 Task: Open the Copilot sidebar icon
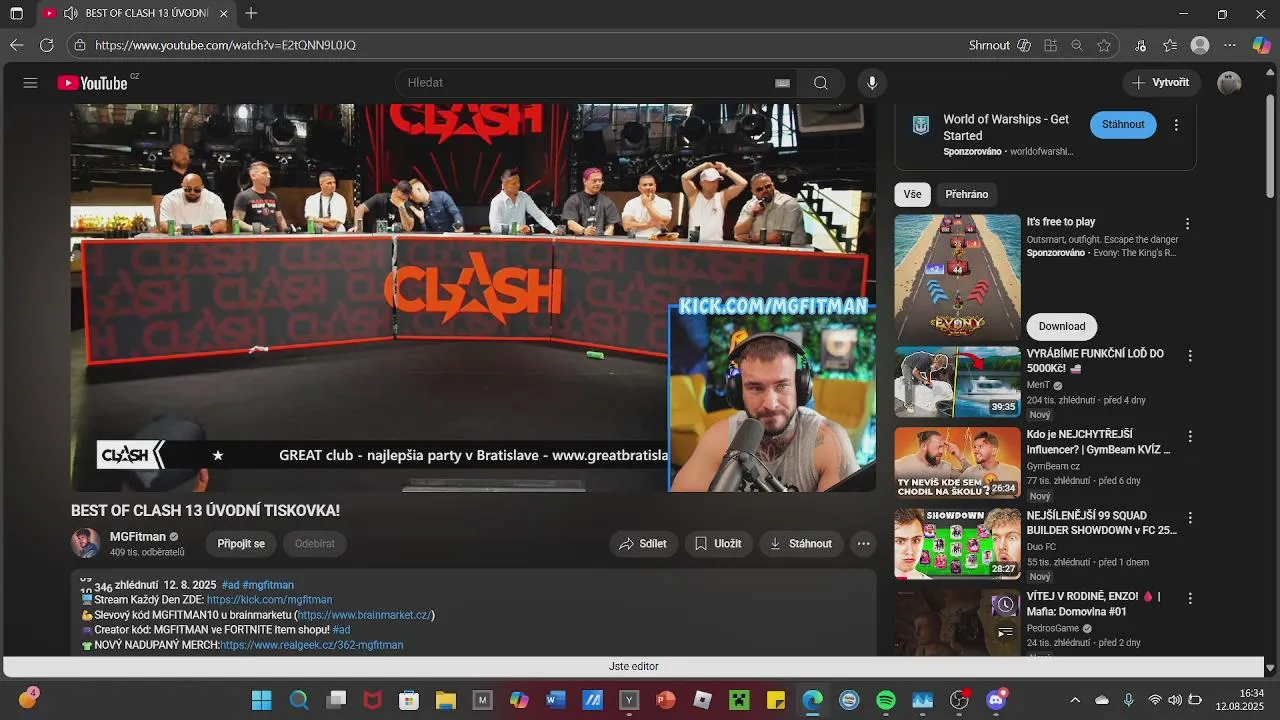point(1261,45)
